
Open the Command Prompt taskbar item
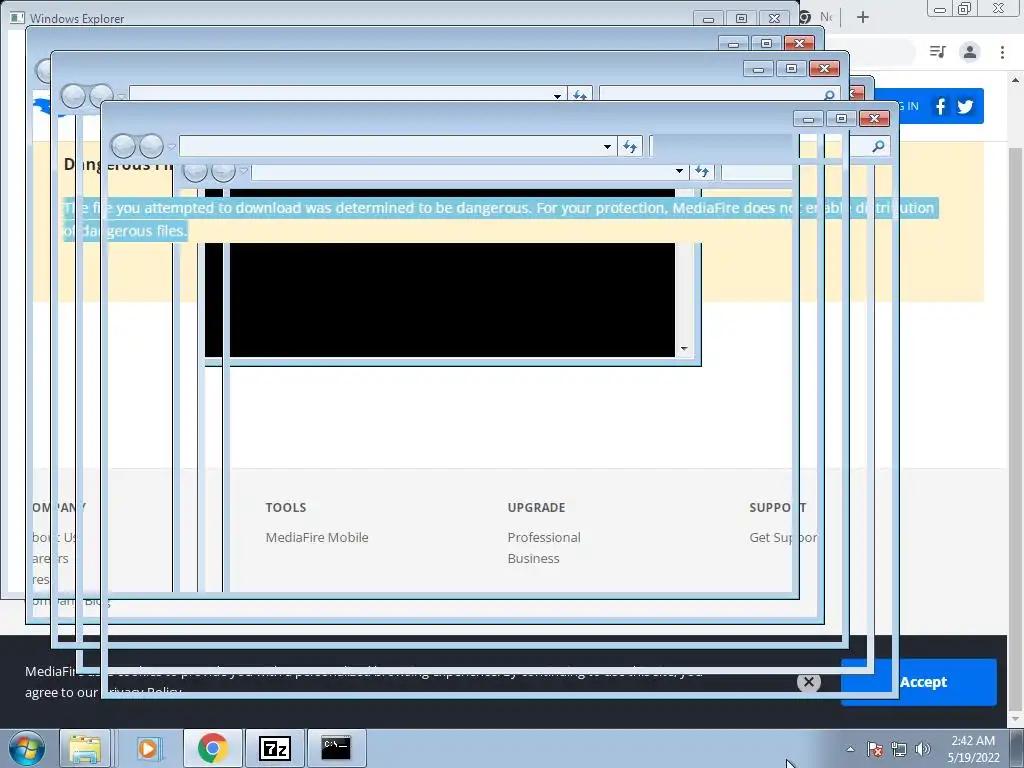[x=336, y=748]
